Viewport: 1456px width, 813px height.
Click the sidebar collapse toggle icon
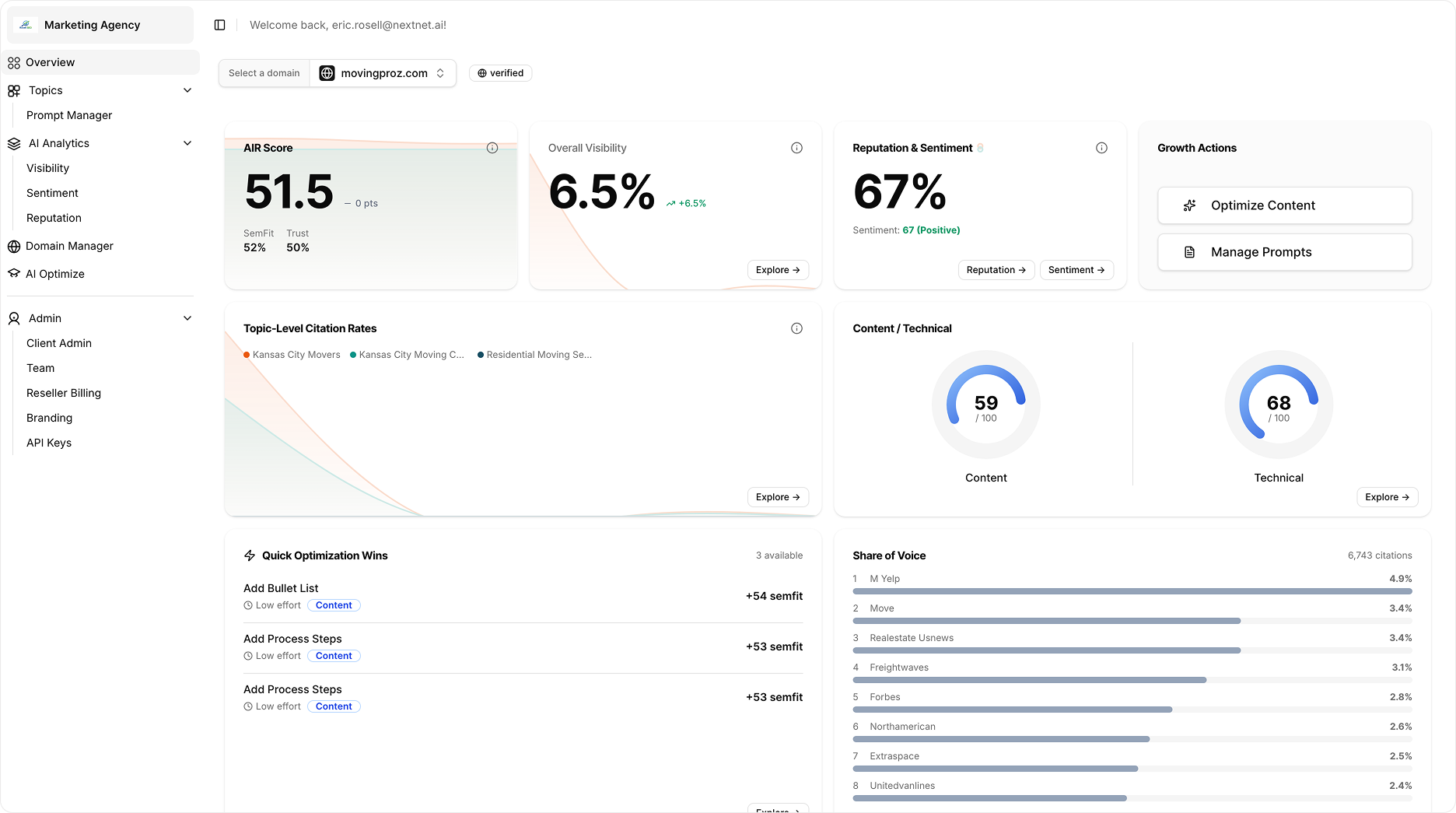click(220, 25)
